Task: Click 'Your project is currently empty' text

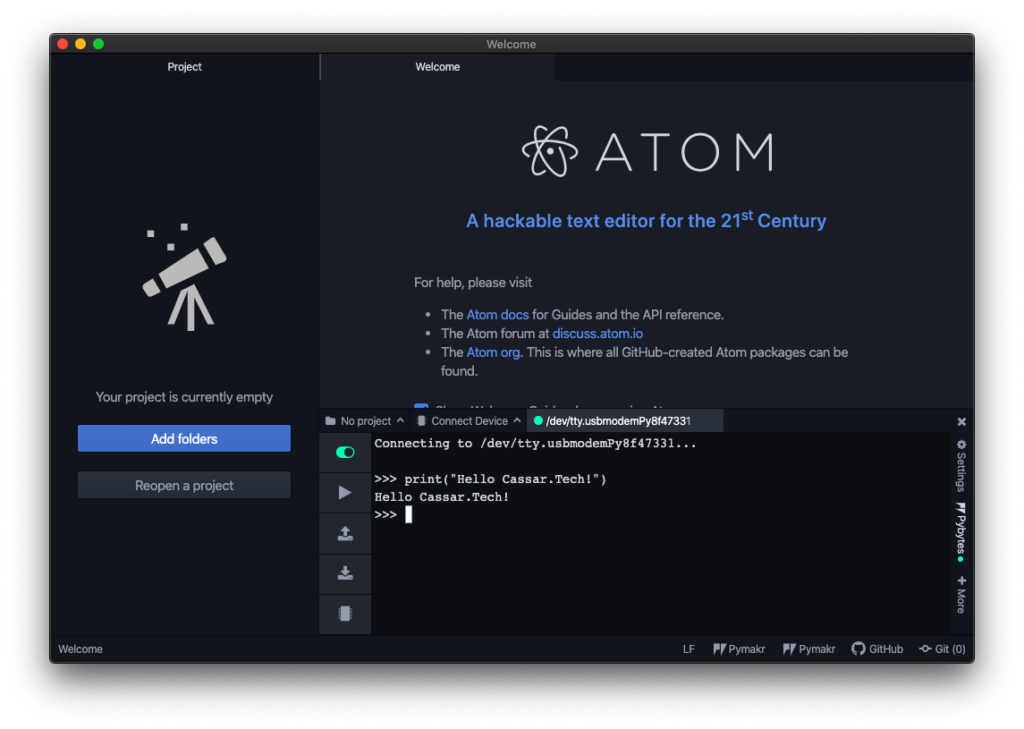Action: point(184,397)
